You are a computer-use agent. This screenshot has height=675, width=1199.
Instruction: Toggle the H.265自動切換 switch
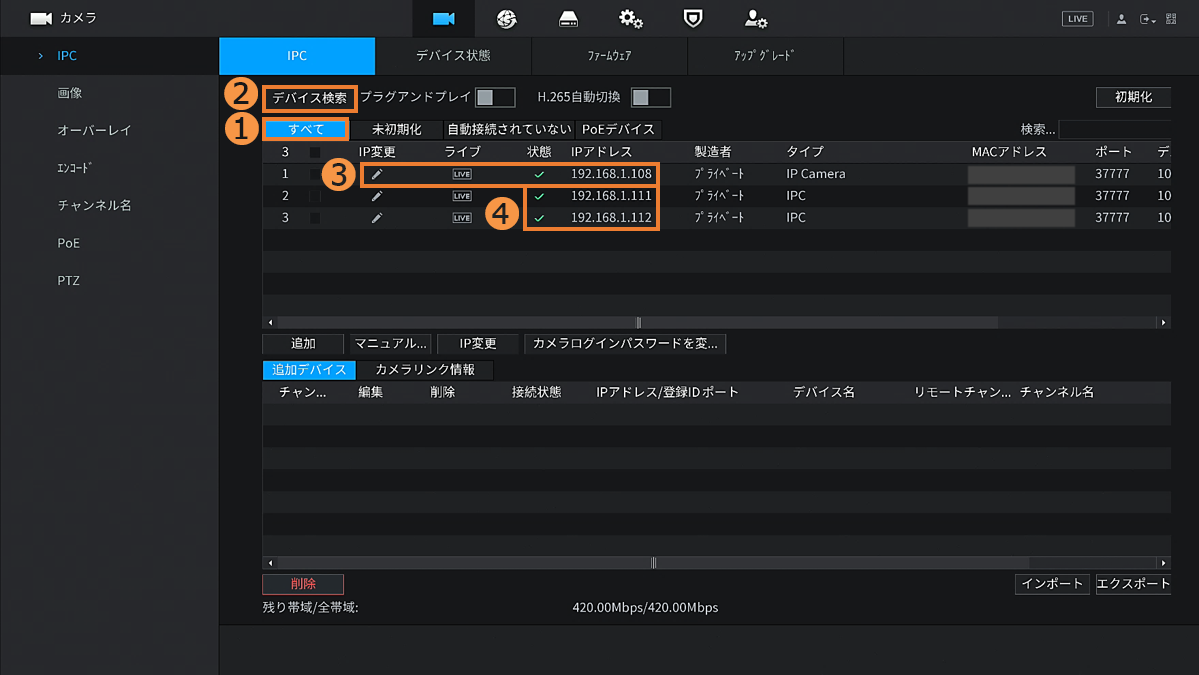coord(651,97)
